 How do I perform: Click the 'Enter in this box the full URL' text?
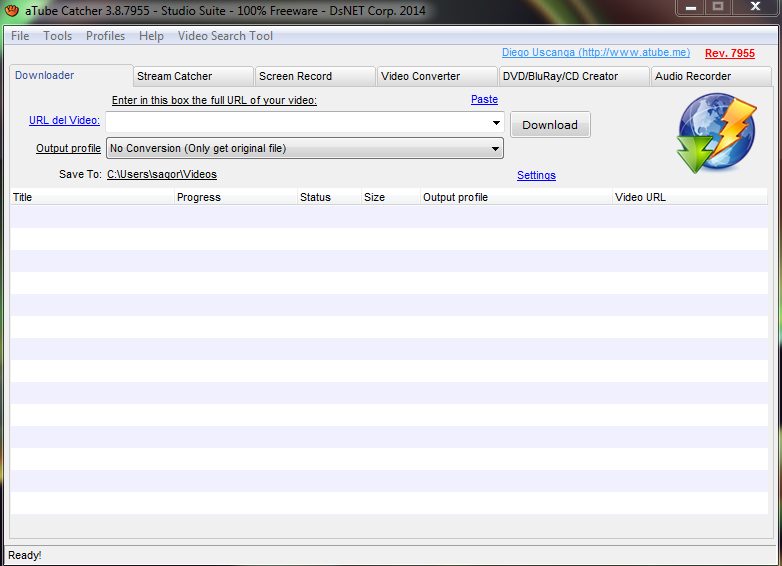pyautogui.click(x=214, y=100)
